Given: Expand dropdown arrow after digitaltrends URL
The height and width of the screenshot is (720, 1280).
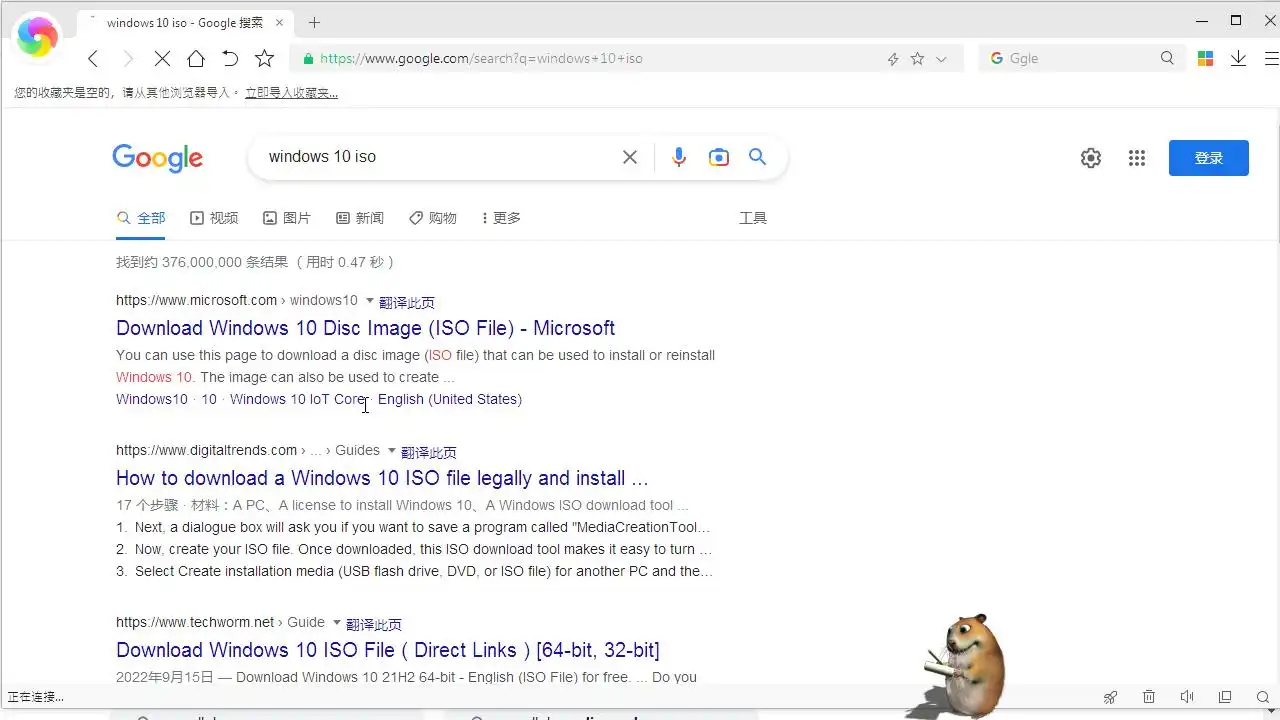Looking at the screenshot, I should click(x=391, y=450).
